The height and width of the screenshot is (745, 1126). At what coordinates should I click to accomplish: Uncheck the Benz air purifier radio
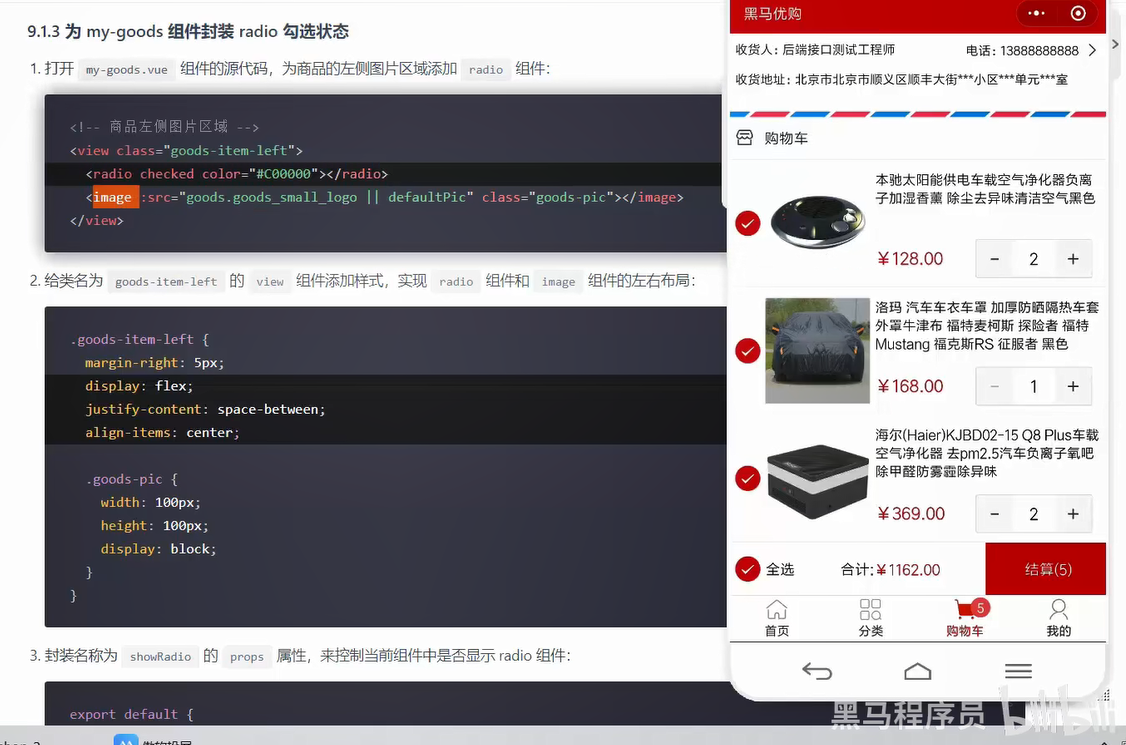(748, 223)
